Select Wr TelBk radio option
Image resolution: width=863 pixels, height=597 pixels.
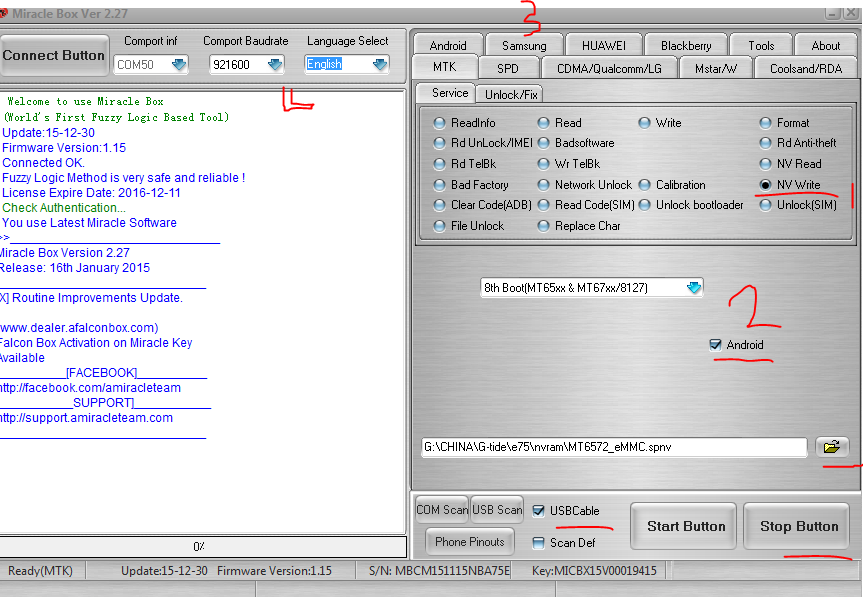[569, 164]
